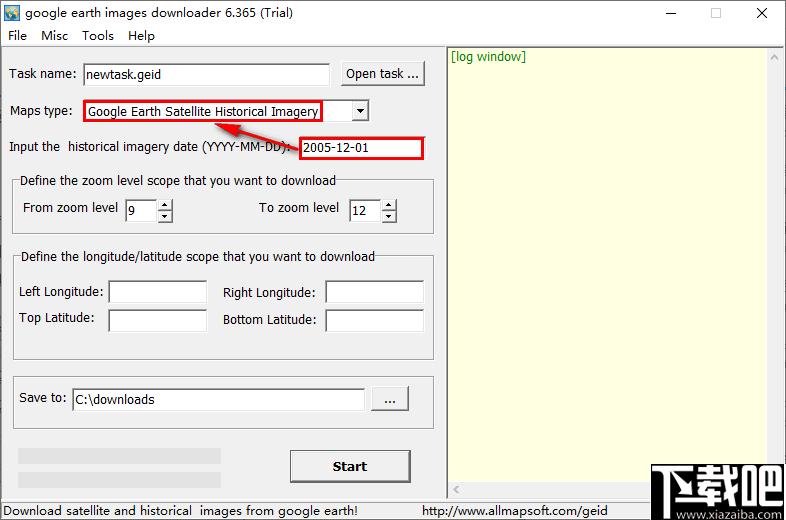Viewport: 786px width, 520px height.
Task: Click the Right Longitude input field
Action: pos(374,292)
